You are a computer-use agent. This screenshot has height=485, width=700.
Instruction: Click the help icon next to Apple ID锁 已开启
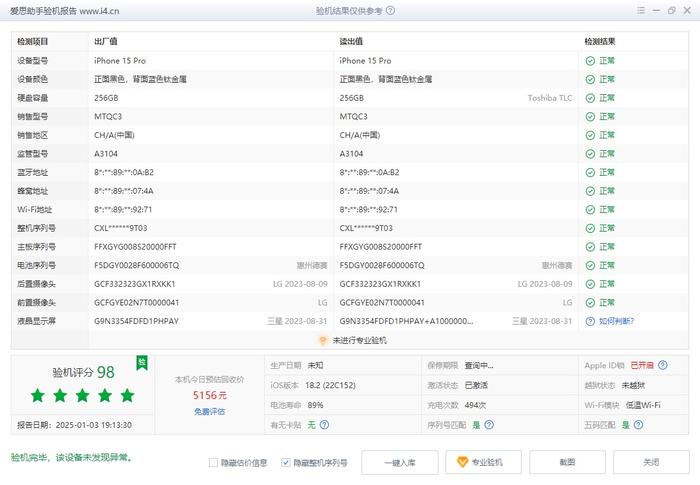click(663, 365)
